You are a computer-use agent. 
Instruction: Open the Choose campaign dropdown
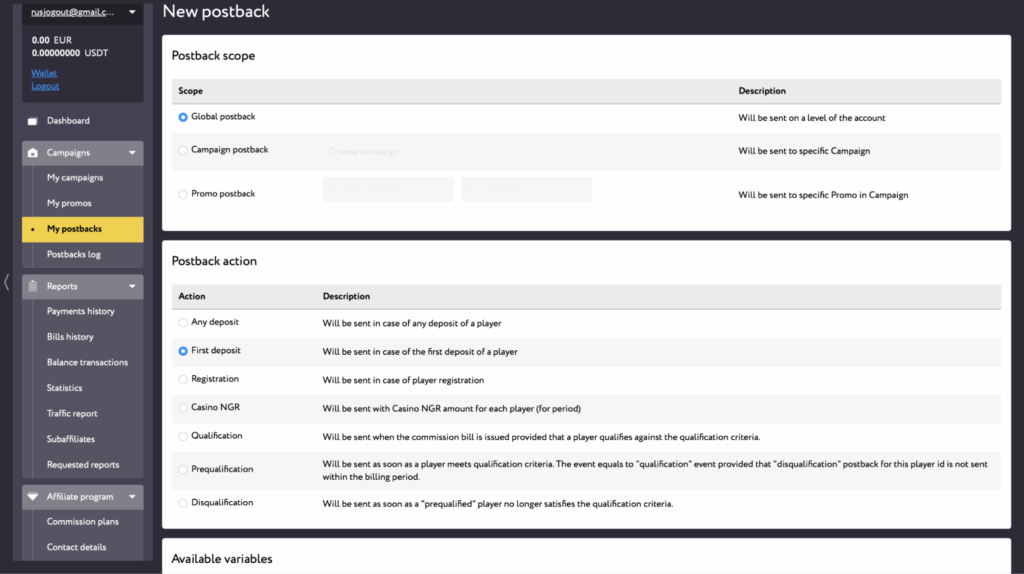tap(420, 151)
